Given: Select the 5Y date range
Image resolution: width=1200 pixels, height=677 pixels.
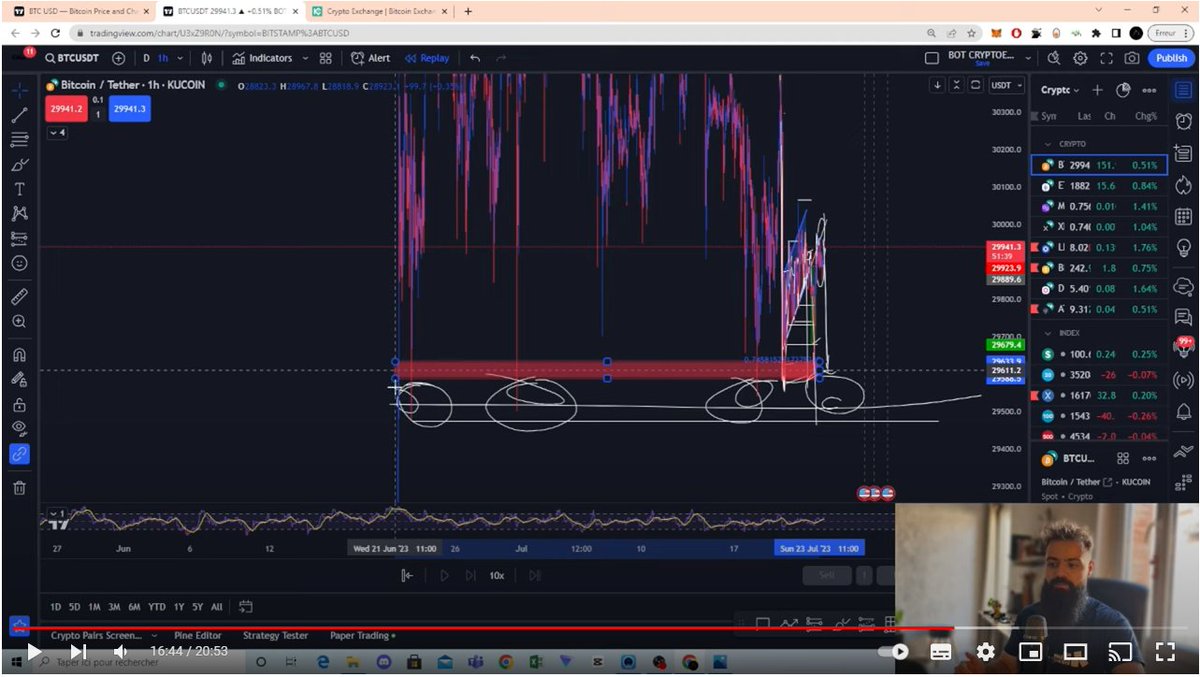Looking at the screenshot, I should [197, 607].
